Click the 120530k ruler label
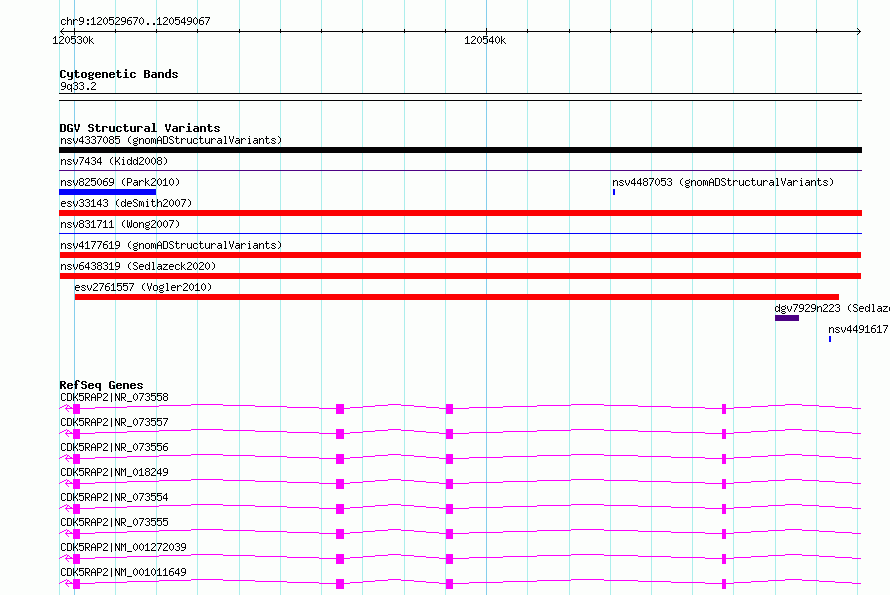This screenshot has width=890, height=595. pos(73,40)
